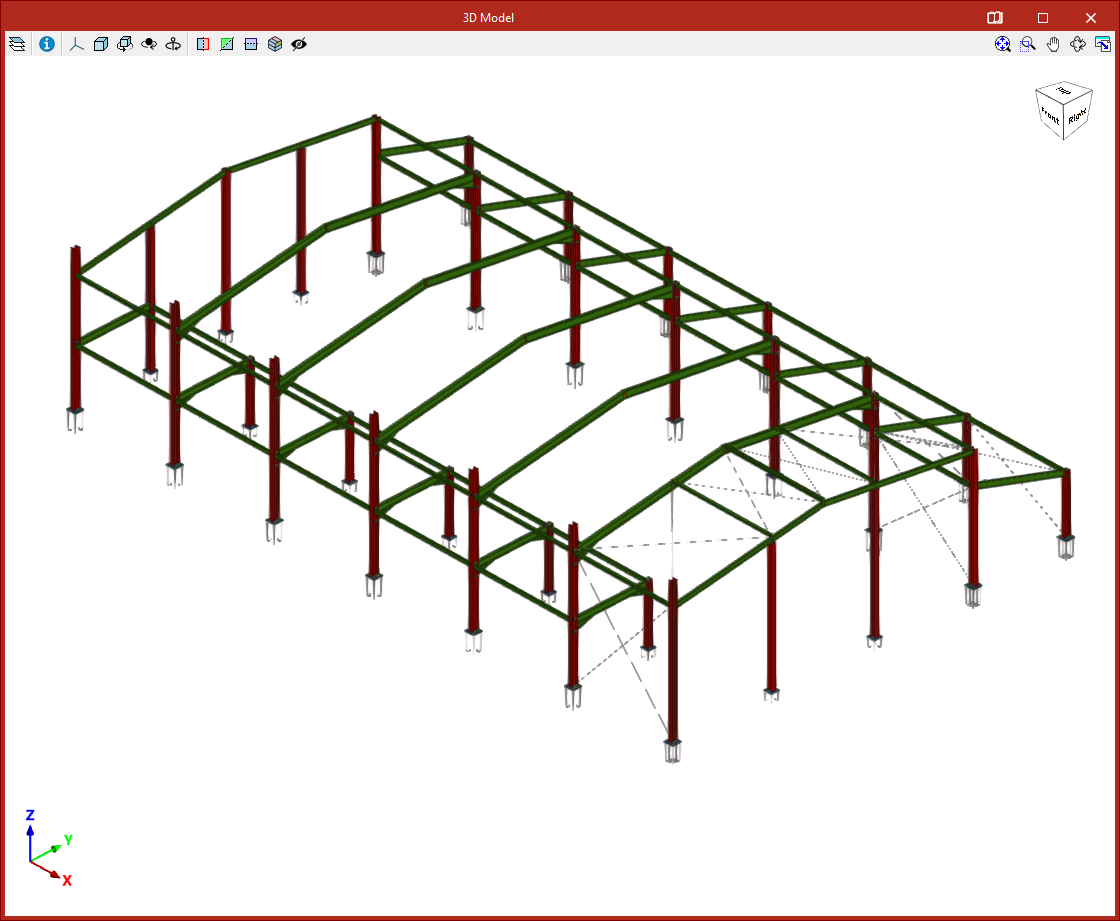This screenshot has height=921, width=1120.
Task: Click the turntable rotate-about-axis icon
Action: 173,44
